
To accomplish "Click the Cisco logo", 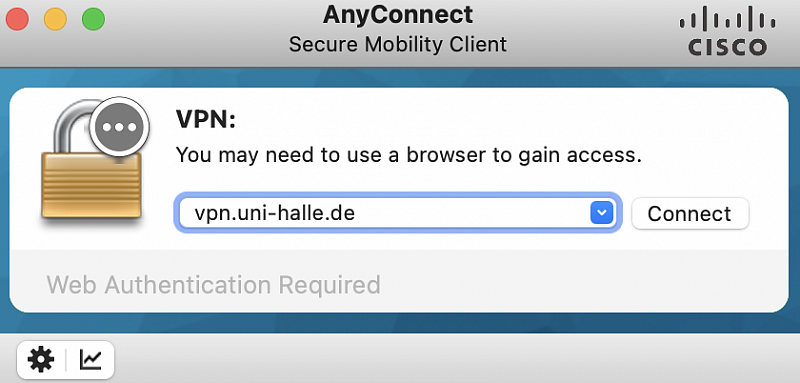I will coord(727,34).
